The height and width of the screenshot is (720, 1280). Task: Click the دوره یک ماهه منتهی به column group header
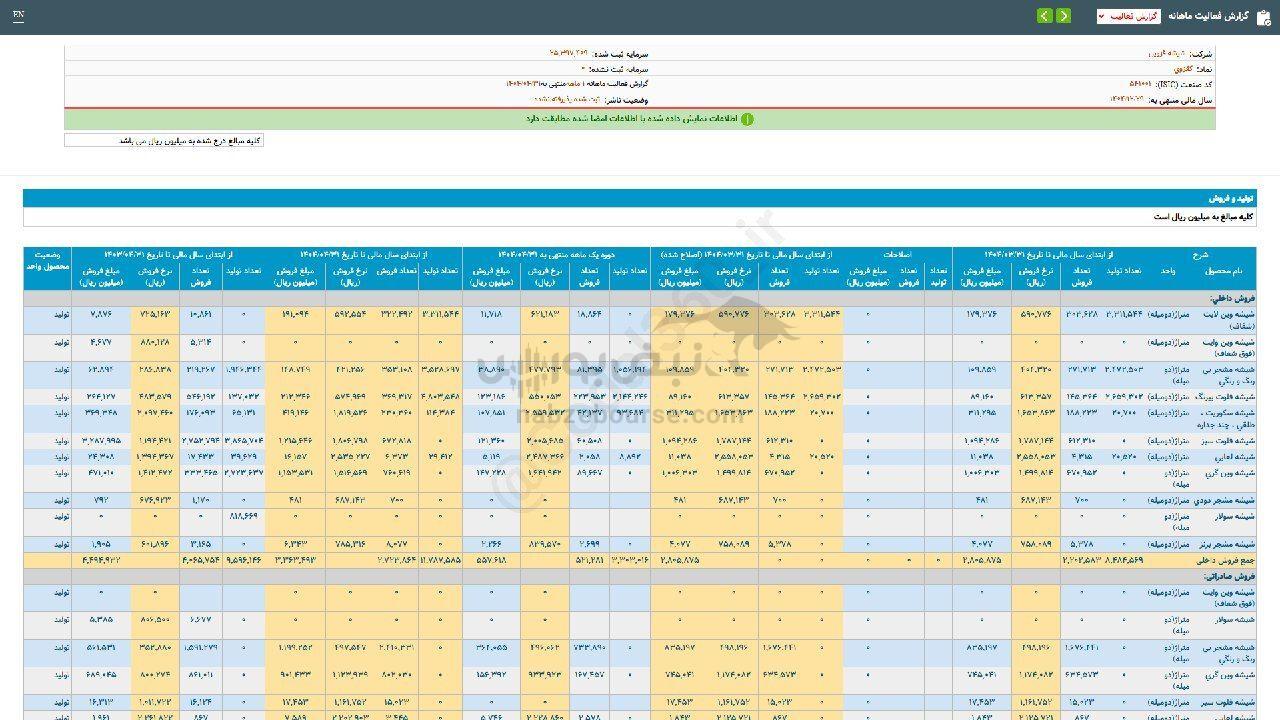coord(556,254)
